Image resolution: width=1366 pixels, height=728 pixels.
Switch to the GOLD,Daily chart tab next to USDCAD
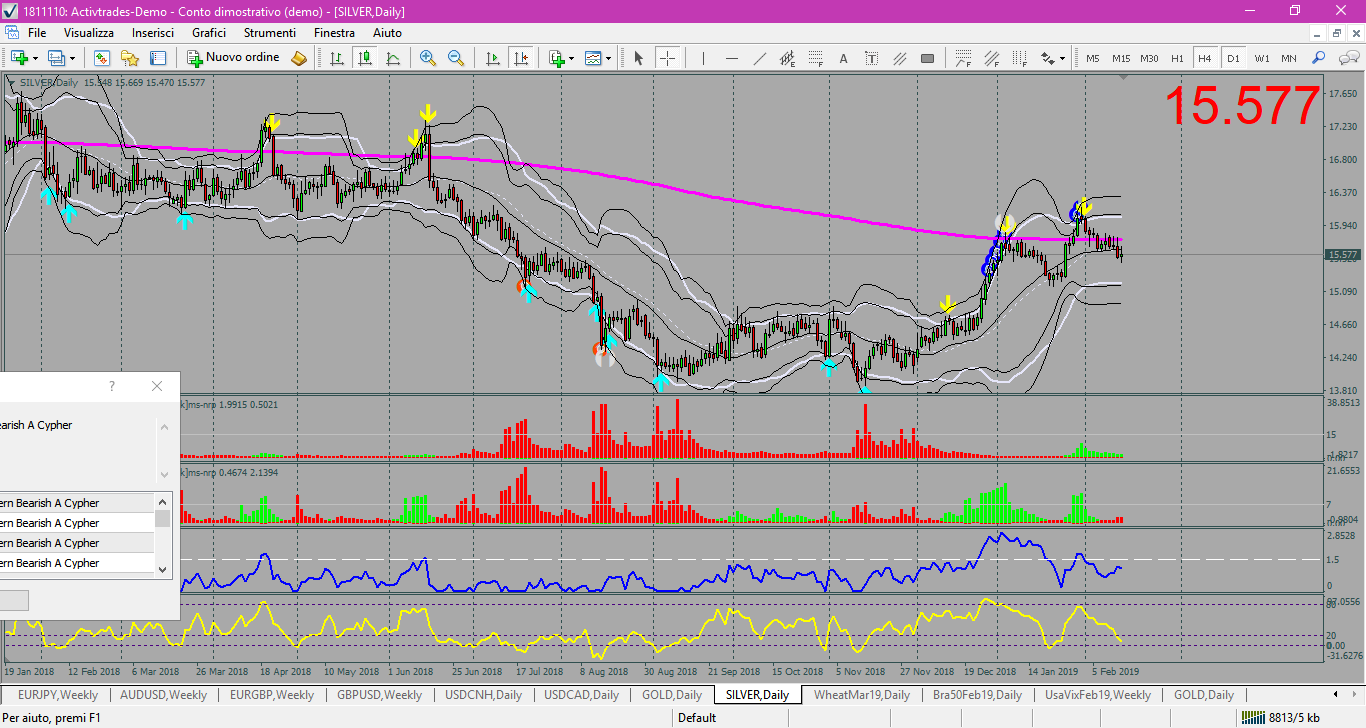point(672,695)
